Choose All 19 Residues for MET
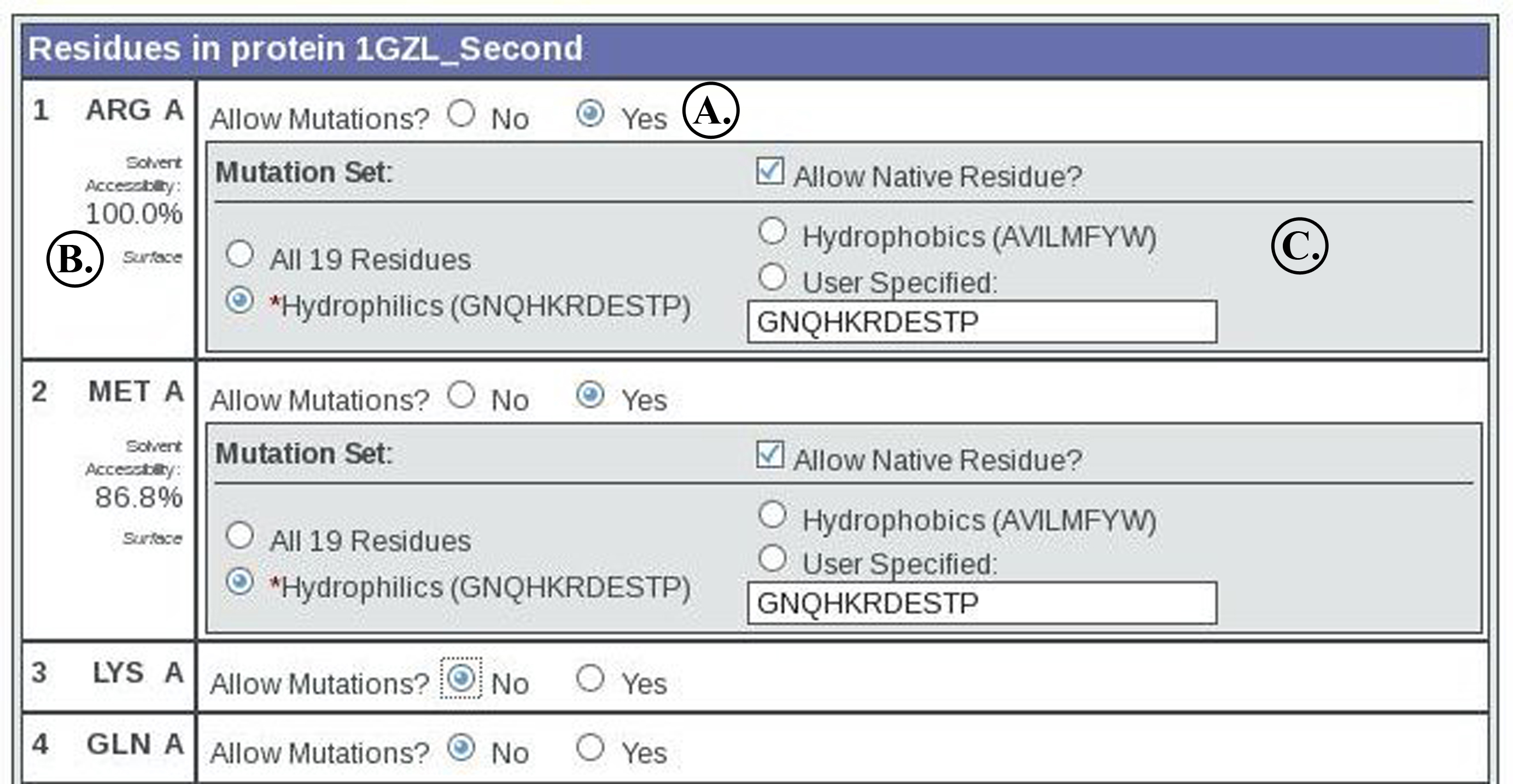 [x=239, y=536]
